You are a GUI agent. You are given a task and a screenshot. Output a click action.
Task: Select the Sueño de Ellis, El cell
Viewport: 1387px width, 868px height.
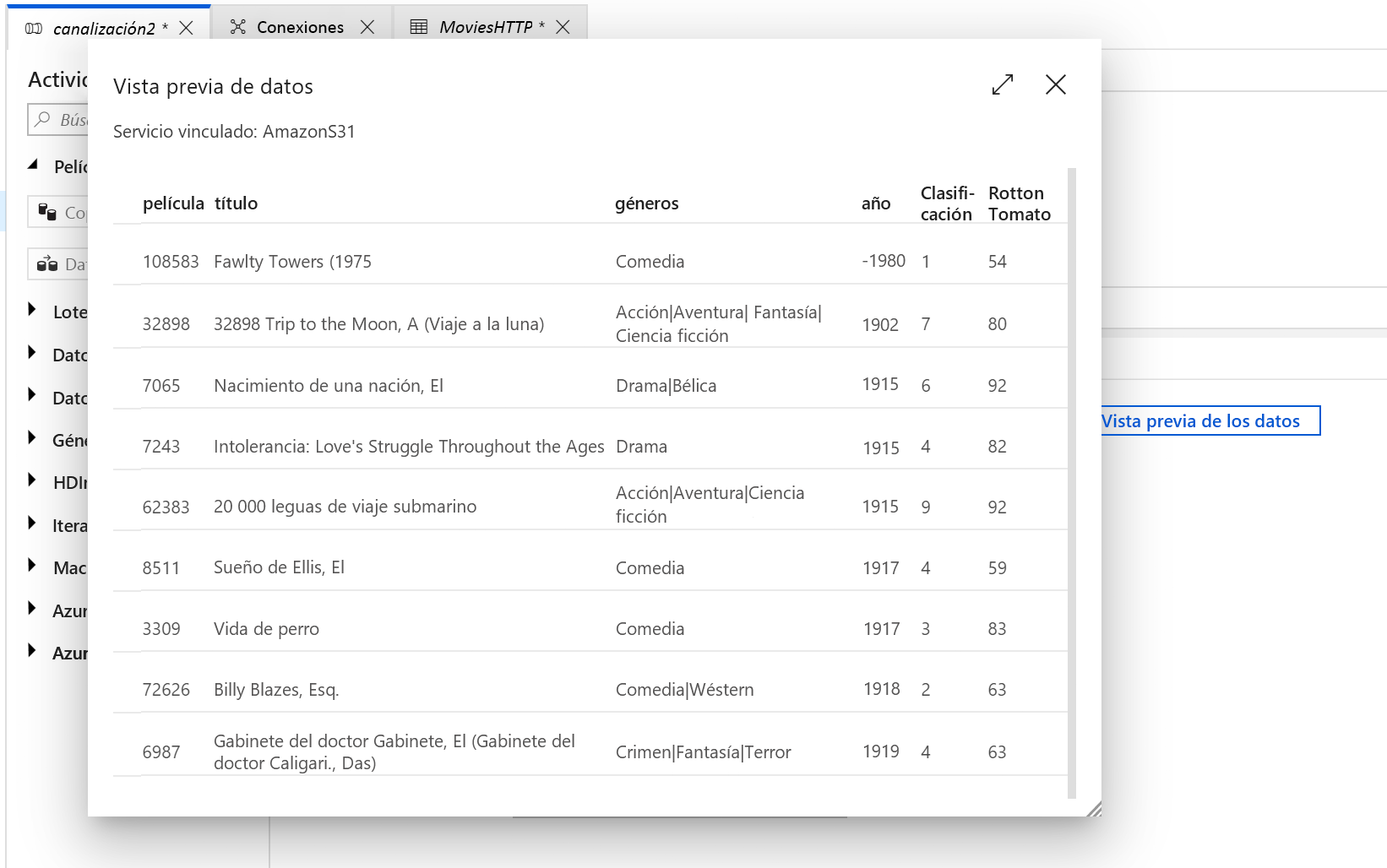(279, 567)
